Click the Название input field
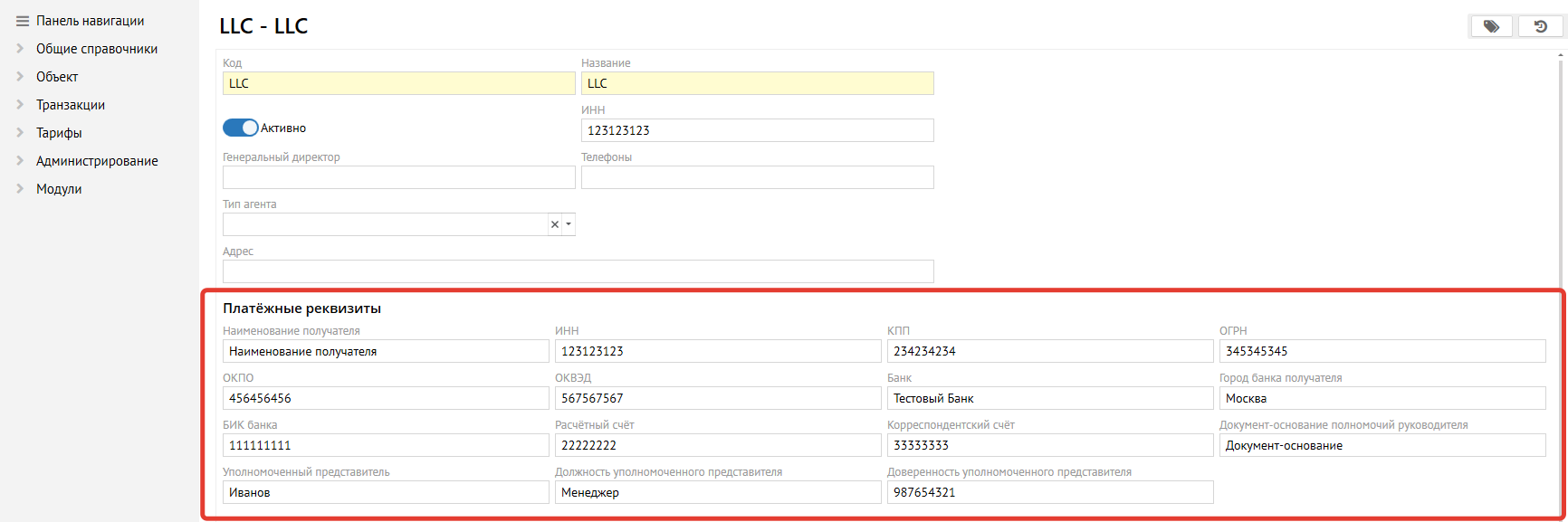Image resolution: width=1568 pixels, height=522 pixels. pyautogui.click(x=757, y=83)
